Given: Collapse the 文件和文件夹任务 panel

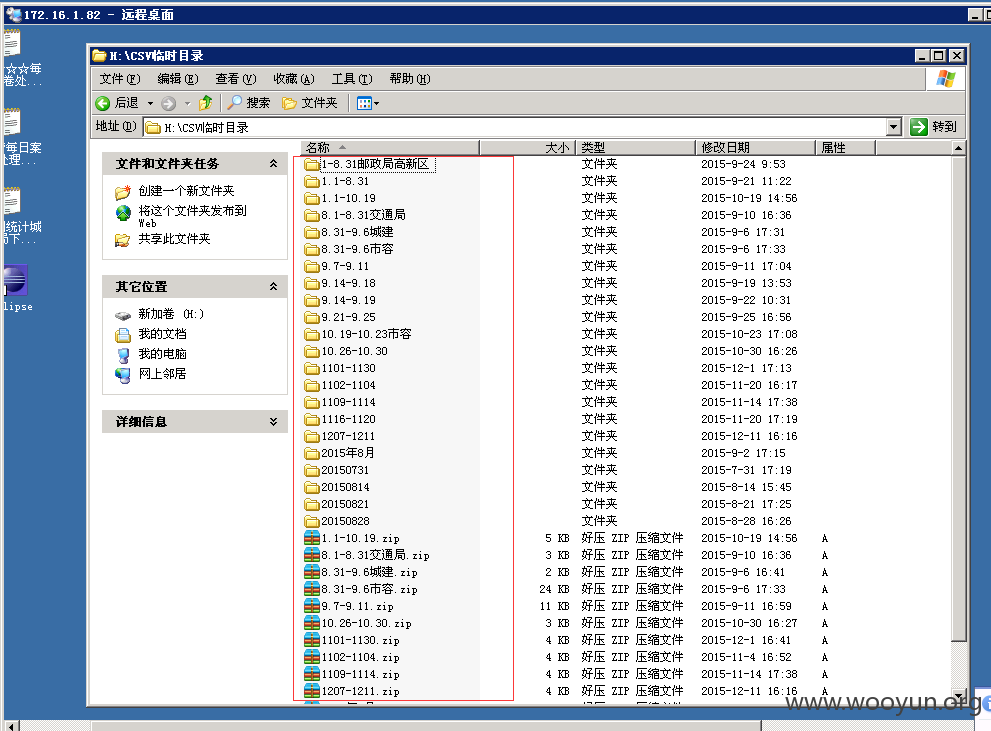Looking at the screenshot, I should coord(274,164).
